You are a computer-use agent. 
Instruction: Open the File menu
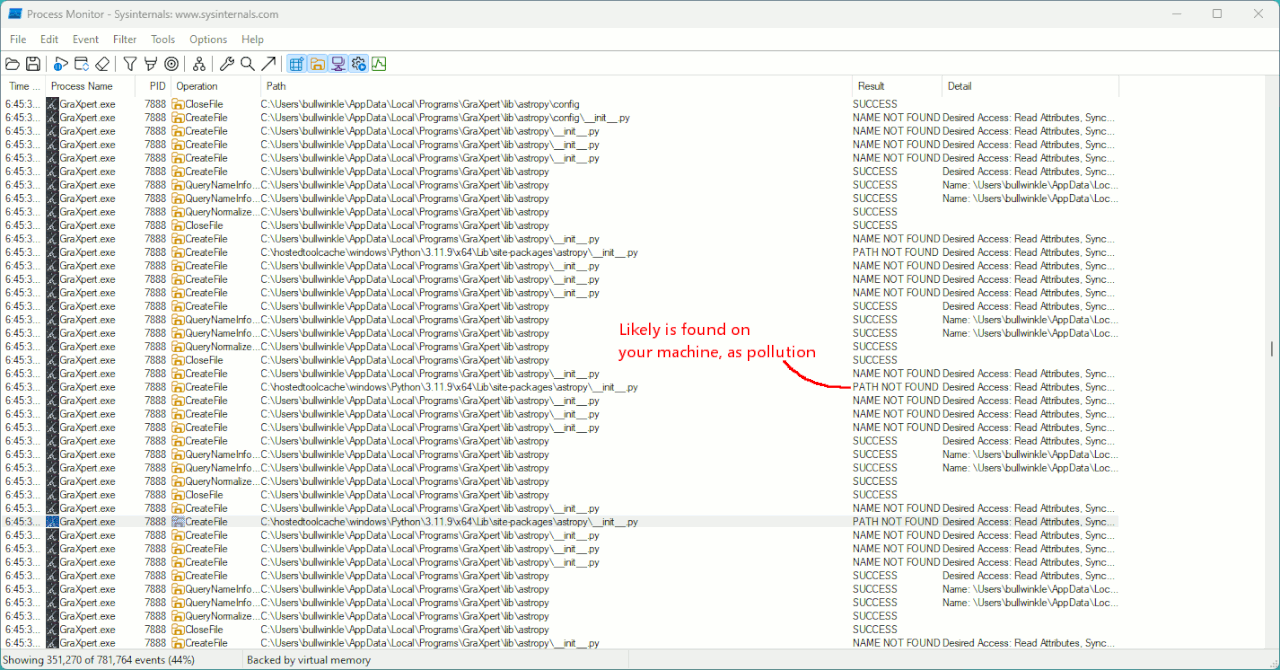pos(18,39)
